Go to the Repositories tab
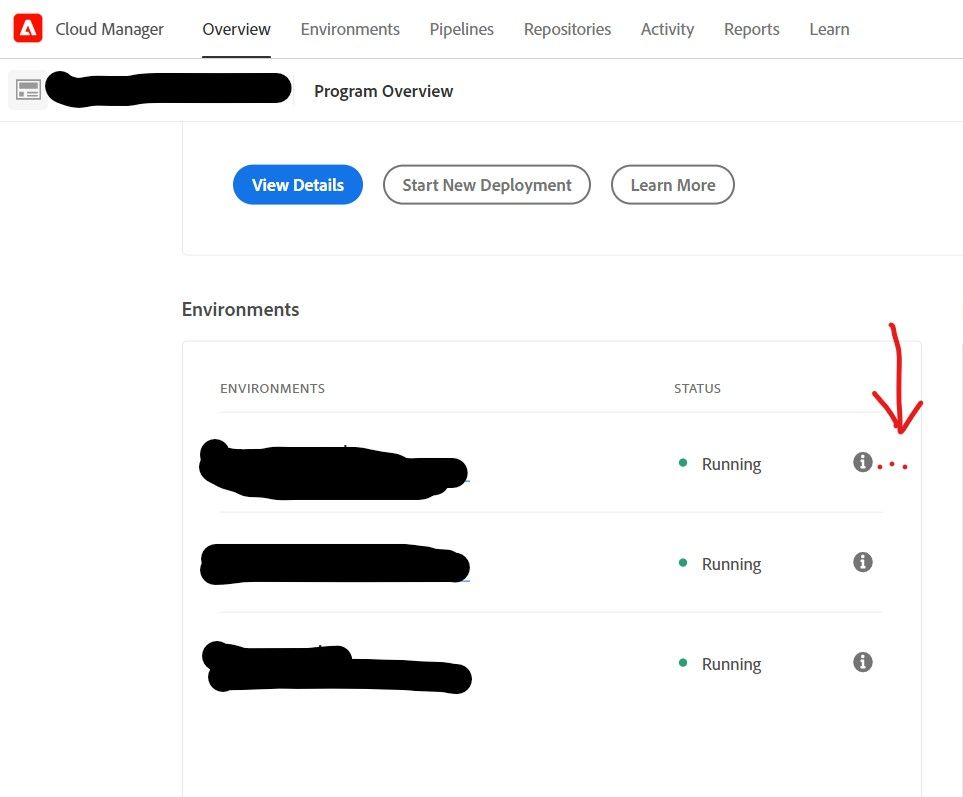This screenshot has width=963, height=797. (x=567, y=29)
